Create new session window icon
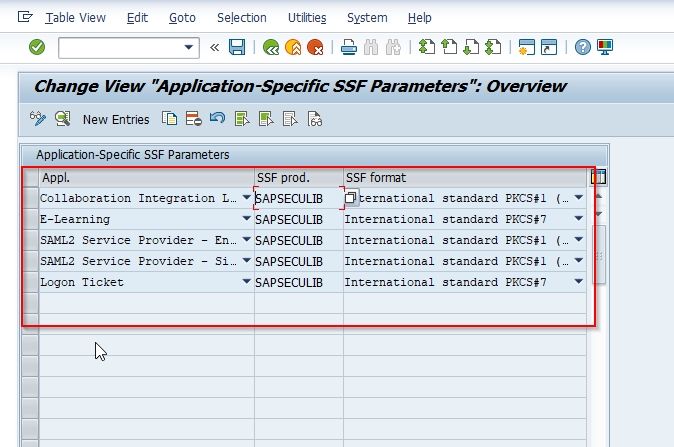 527,47
